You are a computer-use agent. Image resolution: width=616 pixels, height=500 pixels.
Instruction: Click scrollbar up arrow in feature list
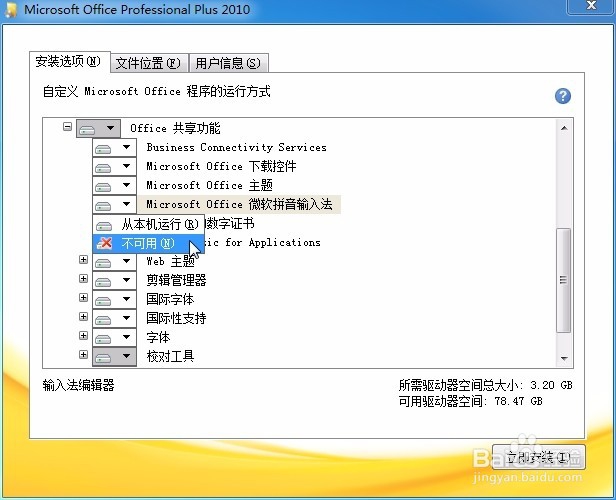click(x=564, y=128)
